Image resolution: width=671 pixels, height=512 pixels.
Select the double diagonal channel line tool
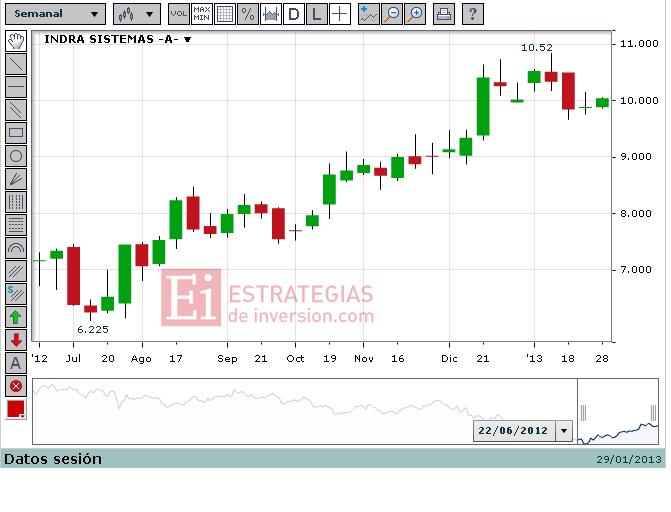click(16, 110)
